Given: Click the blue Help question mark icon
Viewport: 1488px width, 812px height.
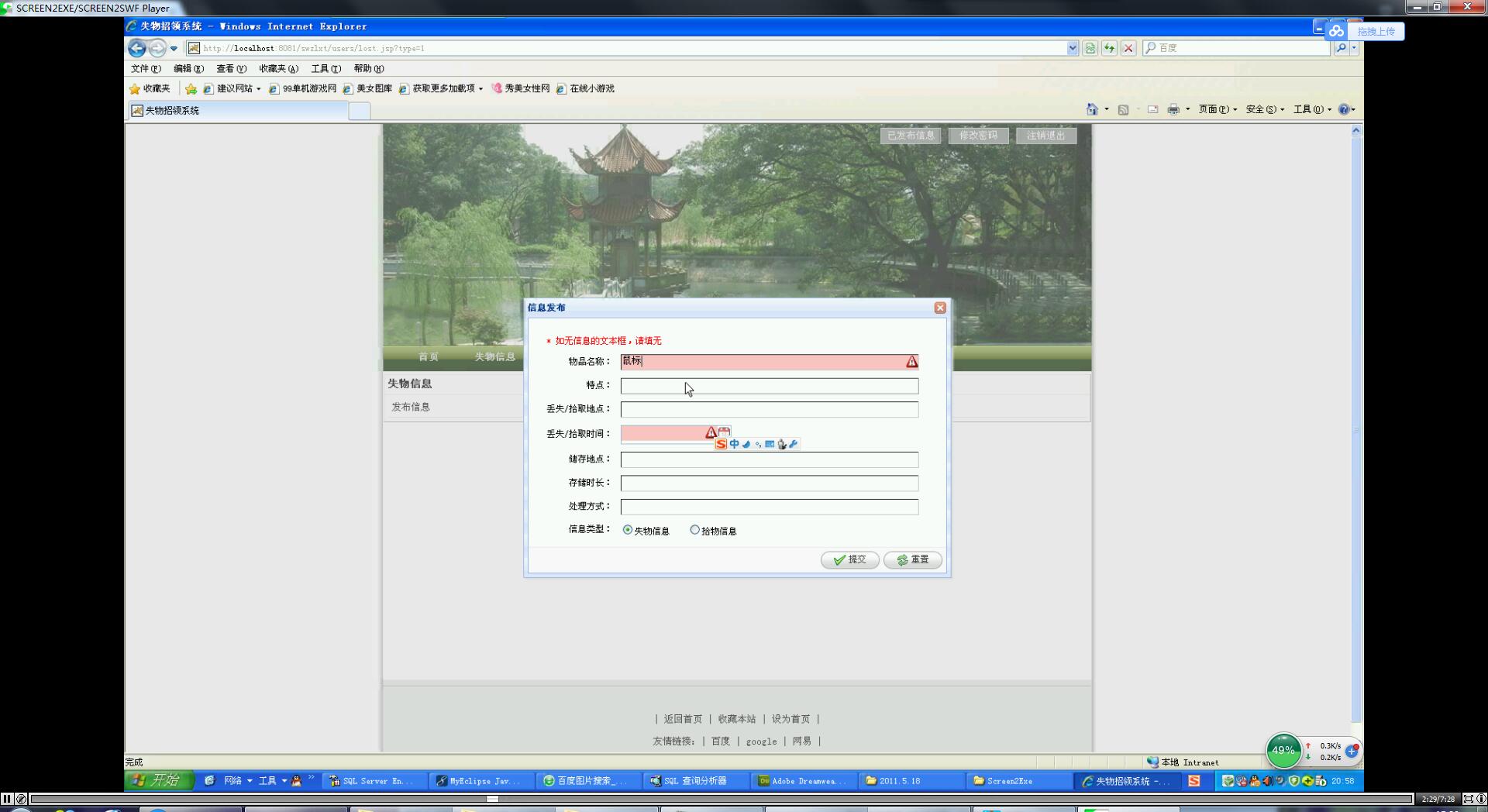Looking at the screenshot, I should (x=1345, y=109).
